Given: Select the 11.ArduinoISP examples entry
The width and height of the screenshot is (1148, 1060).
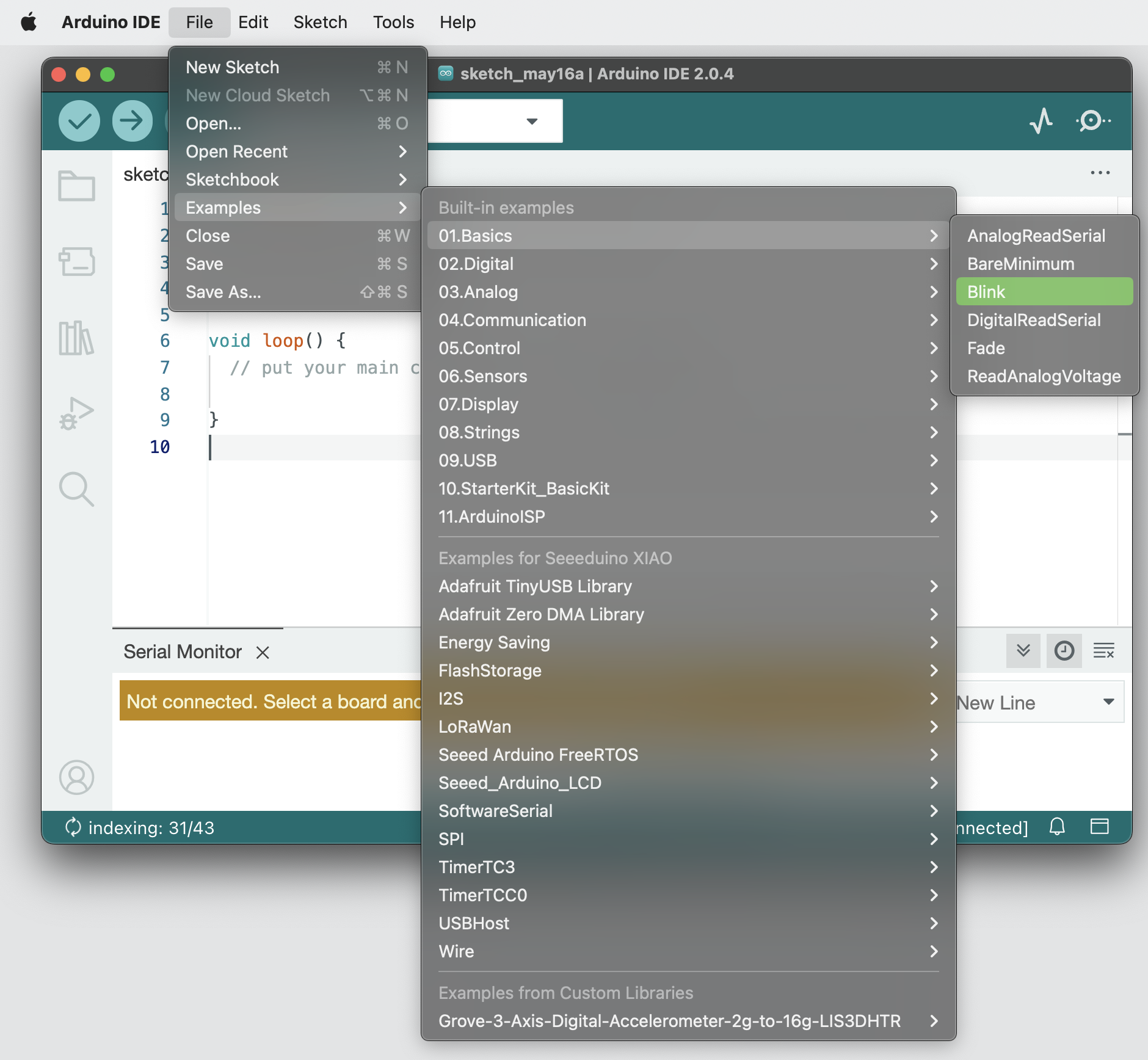Looking at the screenshot, I should (x=688, y=517).
